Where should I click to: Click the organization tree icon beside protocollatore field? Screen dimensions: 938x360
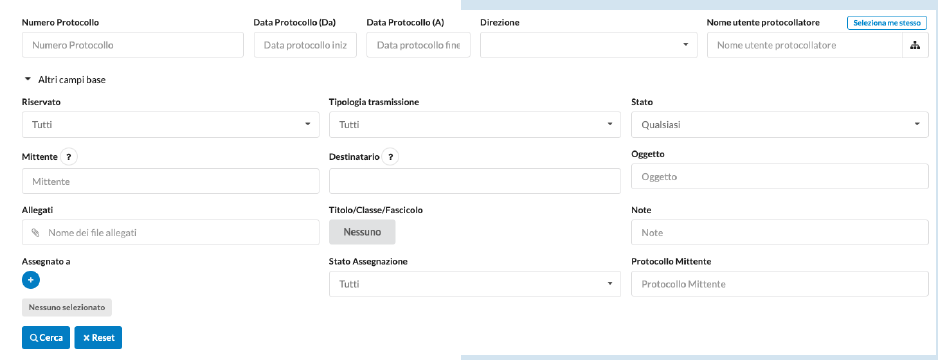pyautogui.click(x=915, y=45)
